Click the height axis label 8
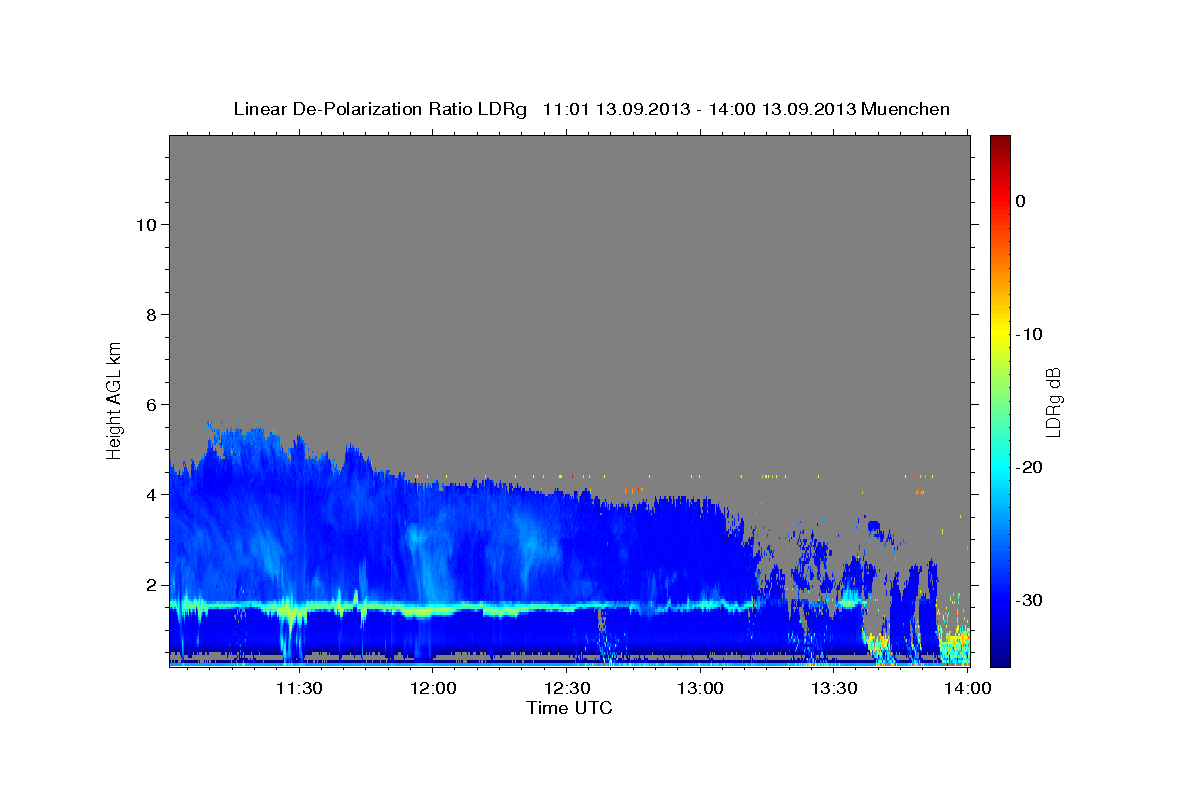1200x800 pixels. pos(151,314)
